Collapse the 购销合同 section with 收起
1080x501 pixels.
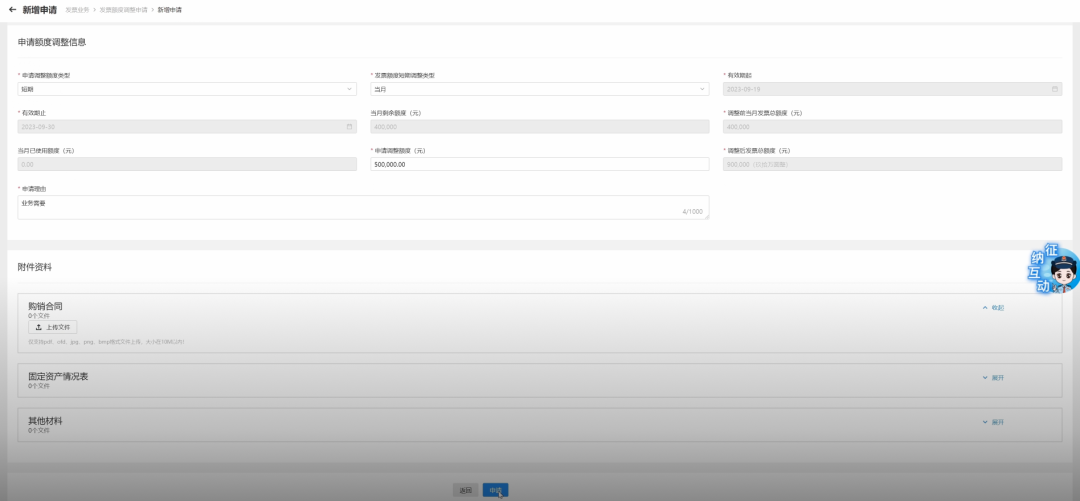click(993, 308)
